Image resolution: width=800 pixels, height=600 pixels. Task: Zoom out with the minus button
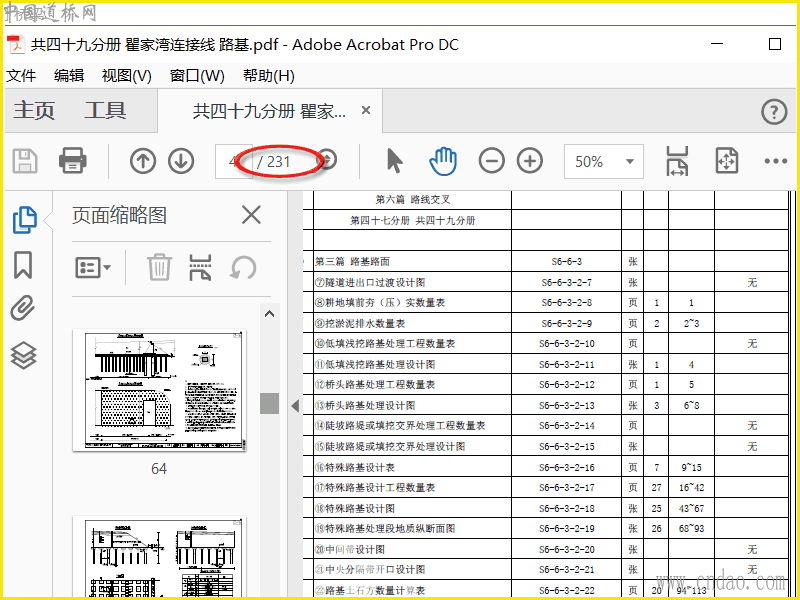point(491,161)
